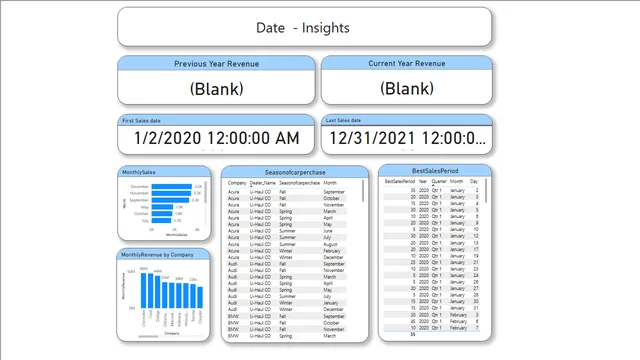
Task: Click the MonthlySales chart vertical scrollbar
Action: click(205, 193)
